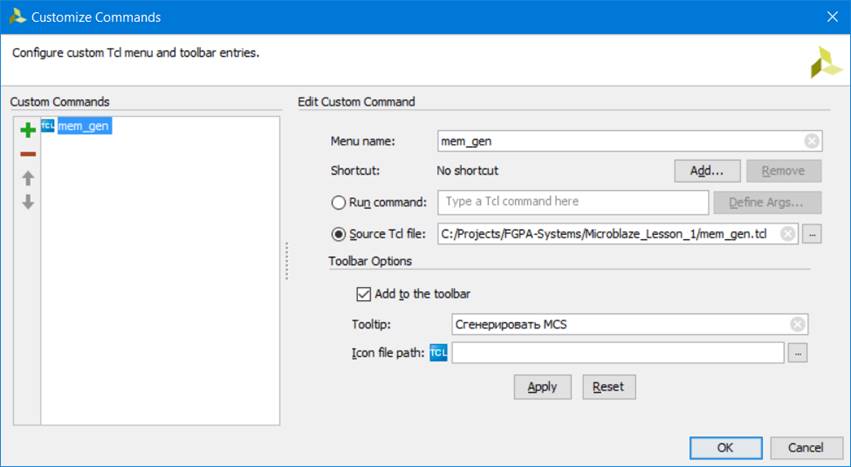Confirm the dialog with OK
Viewport: 851px width, 467px height.
pos(726,447)
